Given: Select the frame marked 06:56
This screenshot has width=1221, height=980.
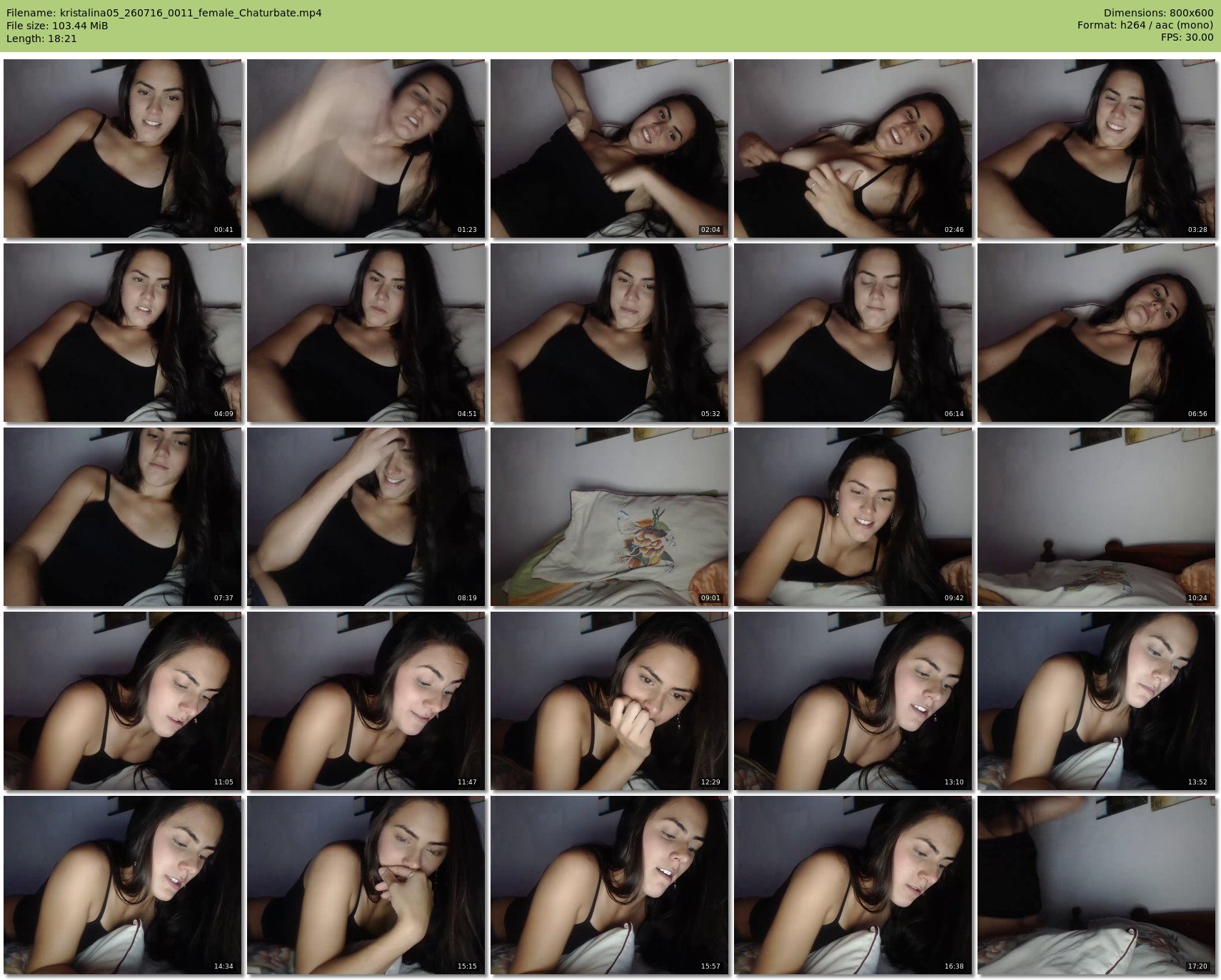Looking at the screenshot, I should [1097, 333].
